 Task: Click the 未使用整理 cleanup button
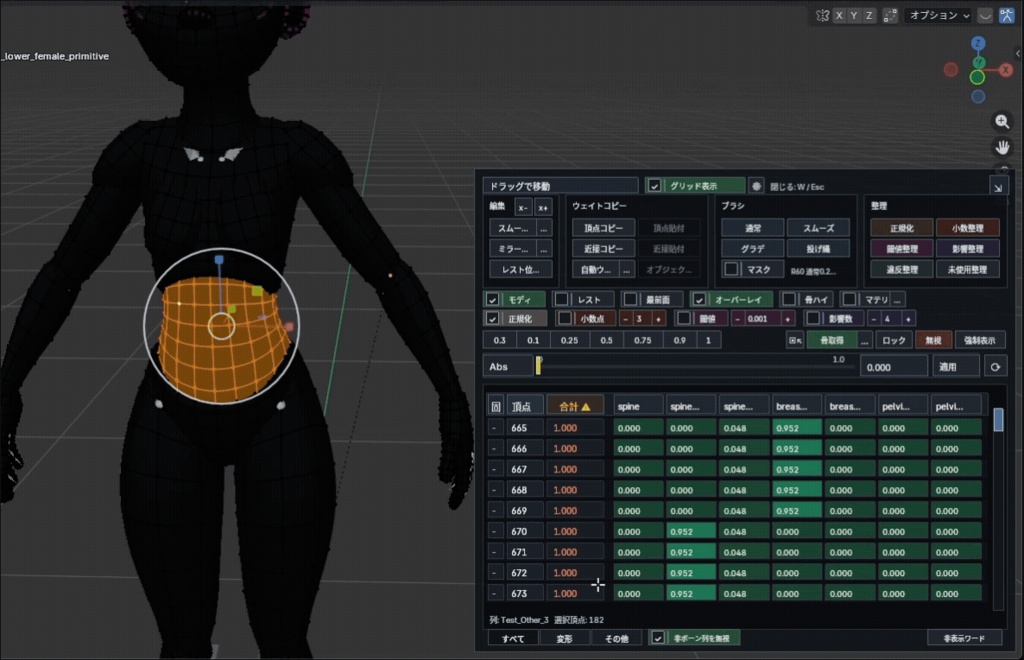coord(967,270)
